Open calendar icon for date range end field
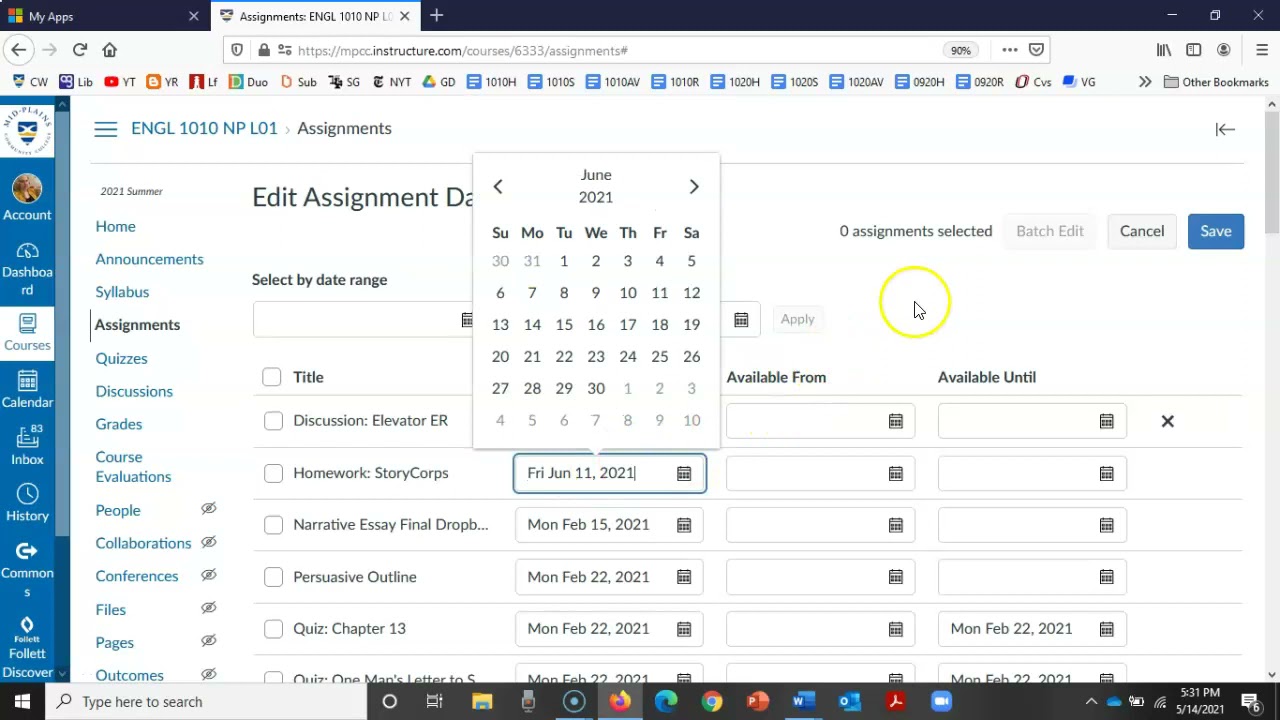This screenshot has height=720, width=1280. 741,320
